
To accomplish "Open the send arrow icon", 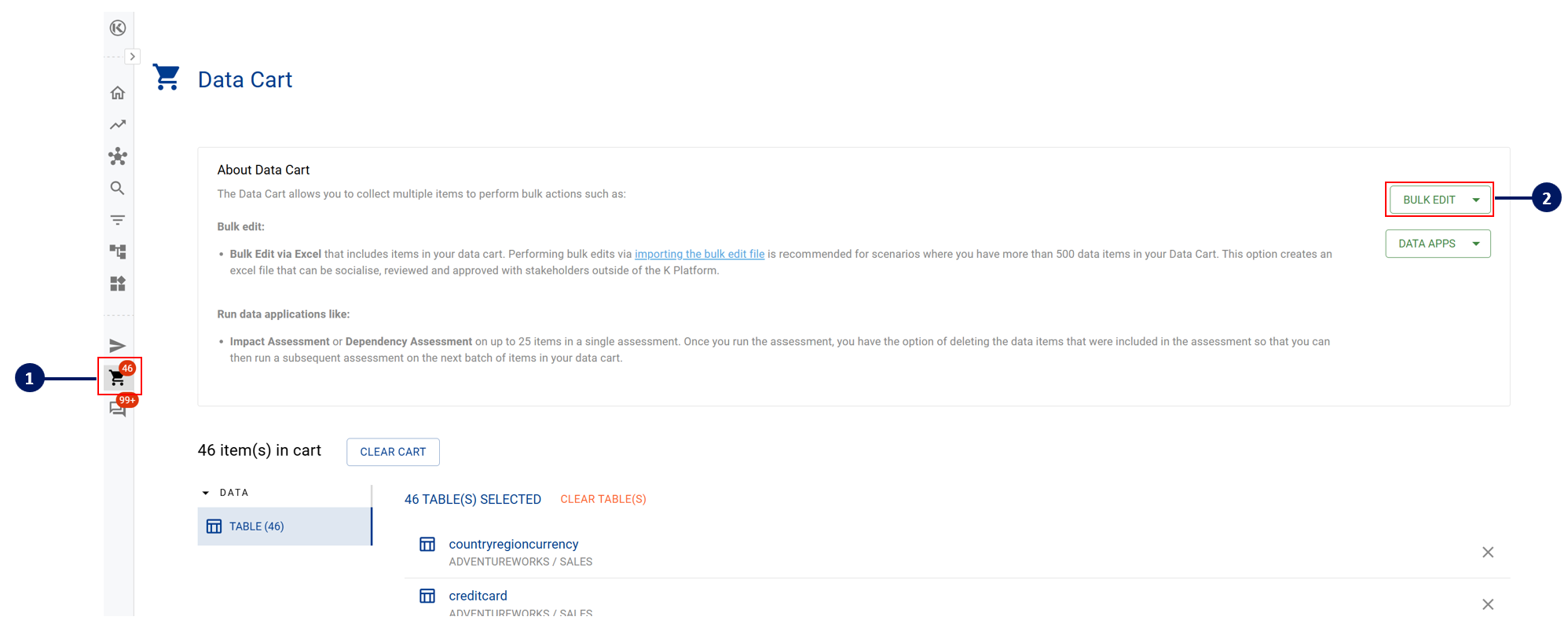I will pyautogui.click(x=118, y=346).
